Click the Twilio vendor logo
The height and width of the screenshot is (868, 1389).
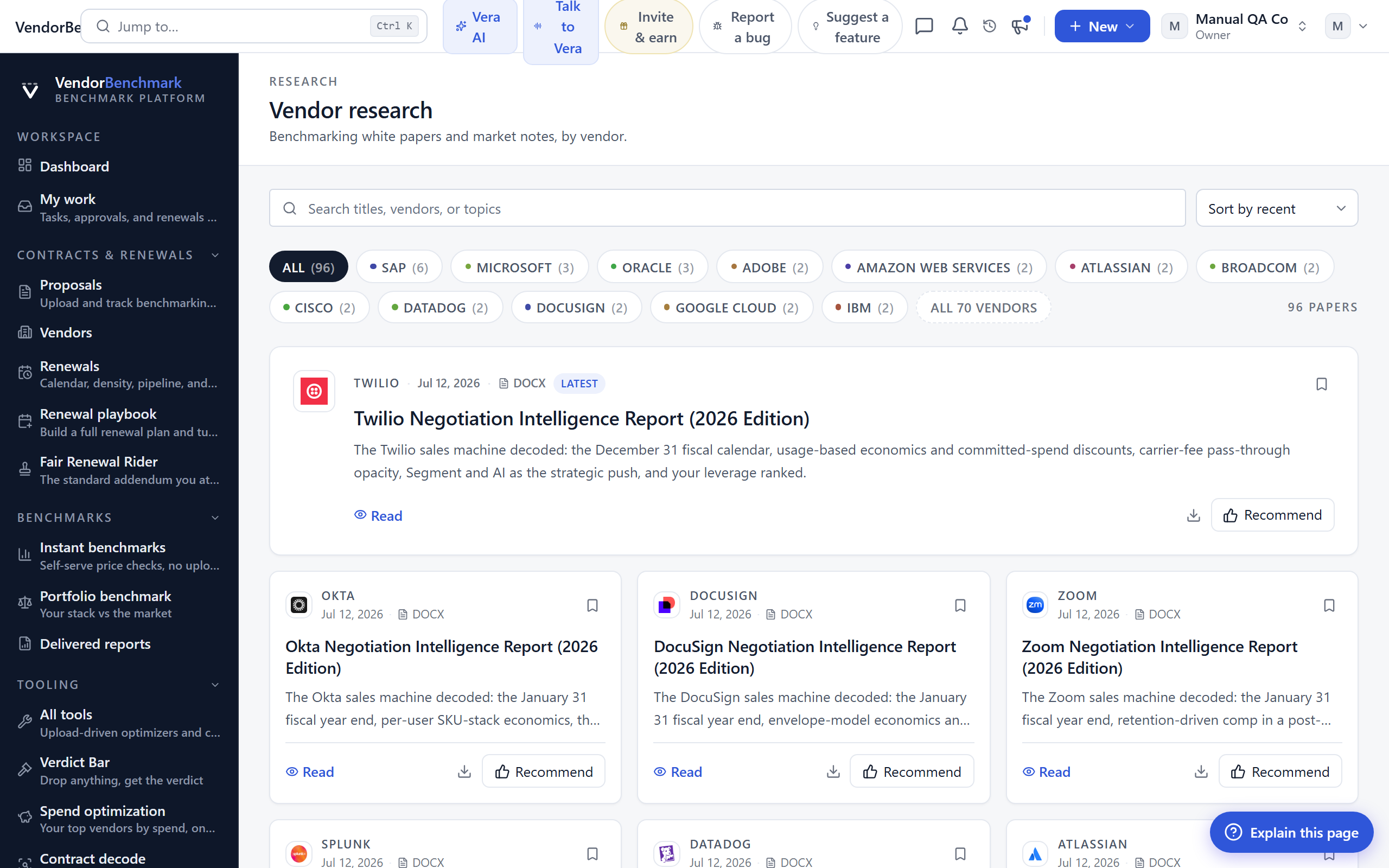(x=314, y=391)
